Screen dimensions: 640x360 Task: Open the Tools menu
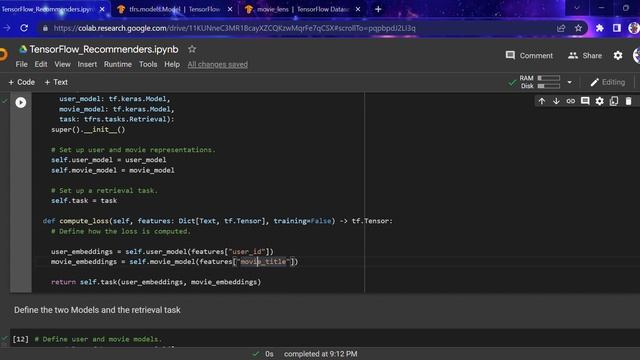pyautogui.click(x=148, y=64)
